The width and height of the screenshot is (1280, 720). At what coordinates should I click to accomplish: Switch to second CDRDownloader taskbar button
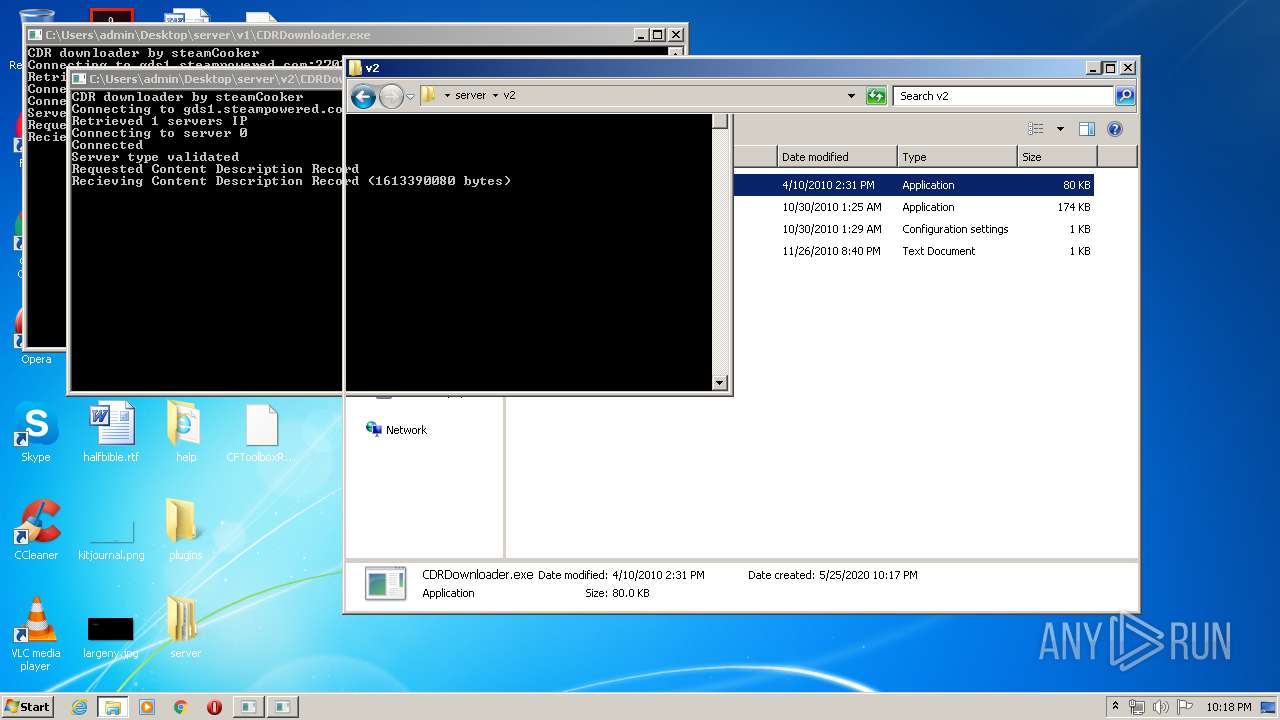coord(284,707)
